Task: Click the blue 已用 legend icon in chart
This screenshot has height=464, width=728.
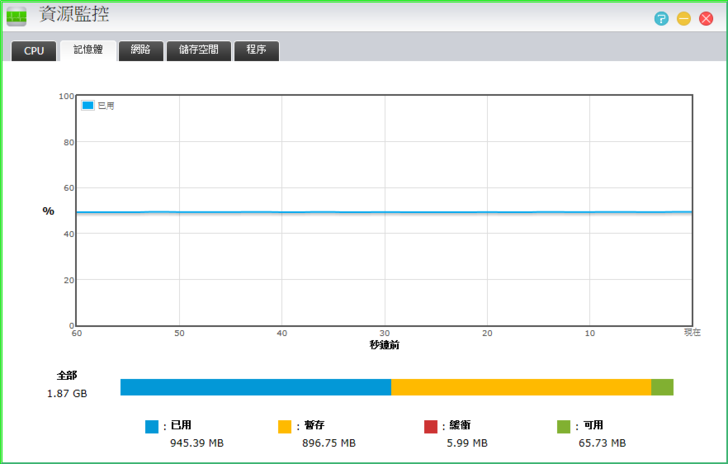Action: [88, 105]
